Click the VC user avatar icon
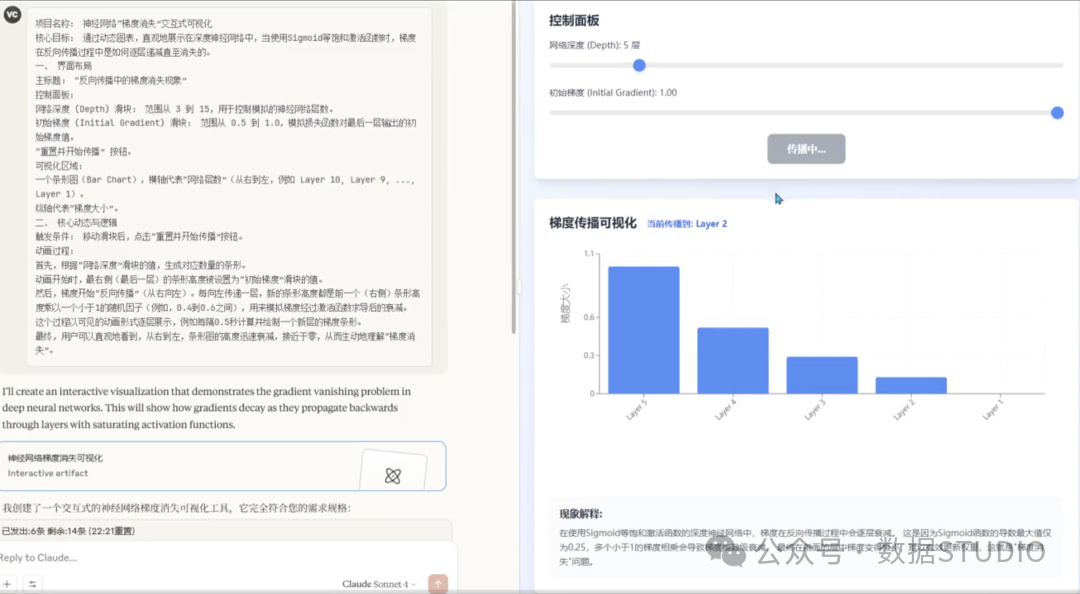The height and width of the screenshot is (594, 1080). click(x=12, y=14)
